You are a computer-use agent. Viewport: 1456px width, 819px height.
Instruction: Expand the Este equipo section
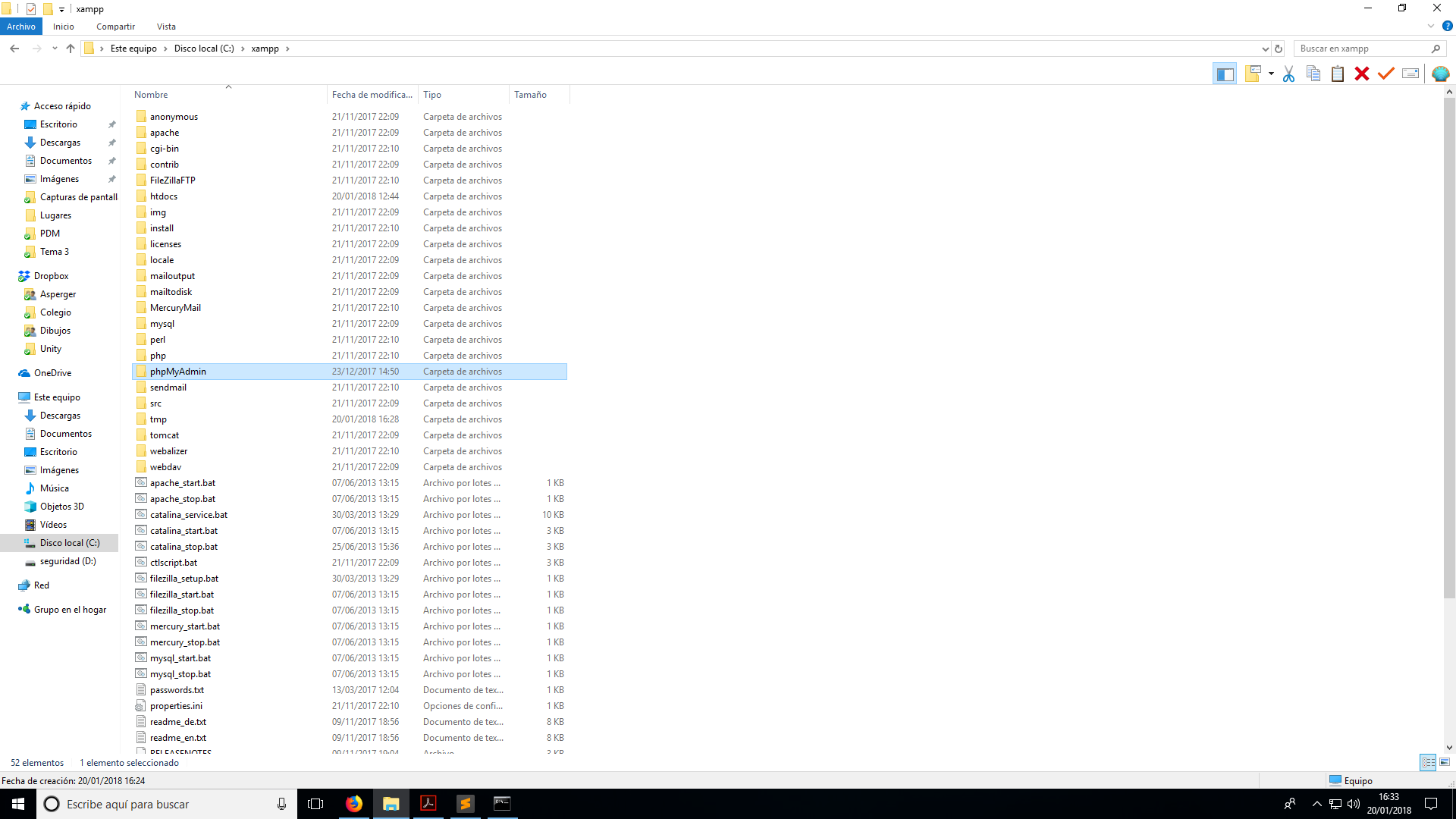(8, 397)
